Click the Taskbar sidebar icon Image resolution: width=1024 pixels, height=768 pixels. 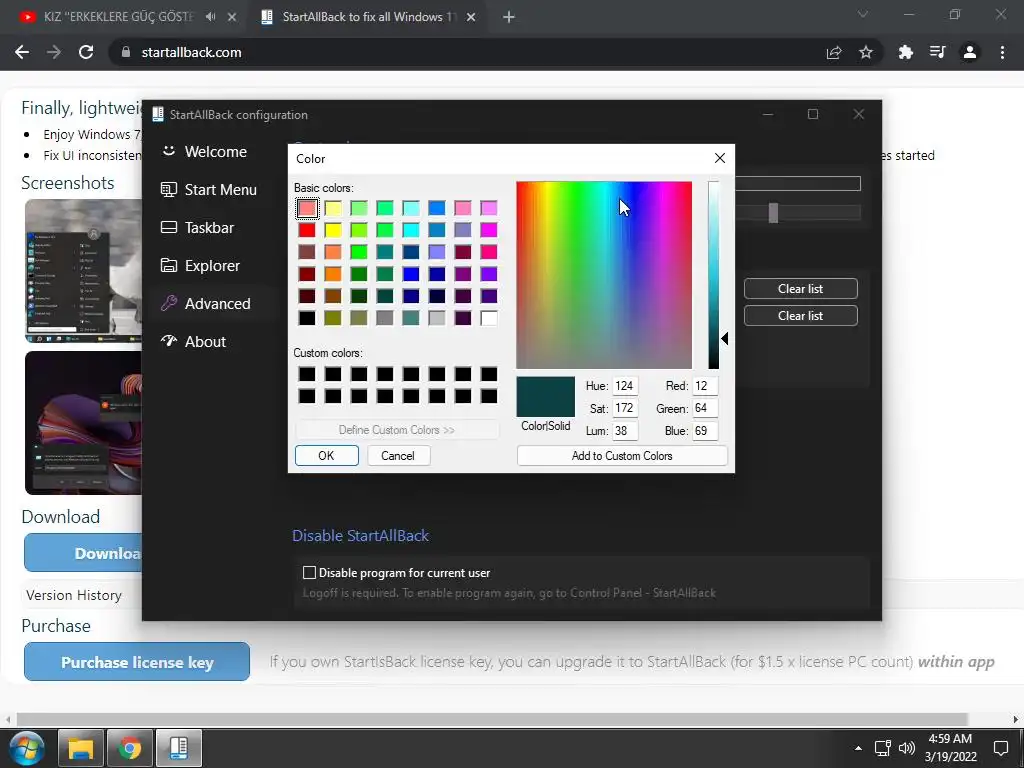168,227
